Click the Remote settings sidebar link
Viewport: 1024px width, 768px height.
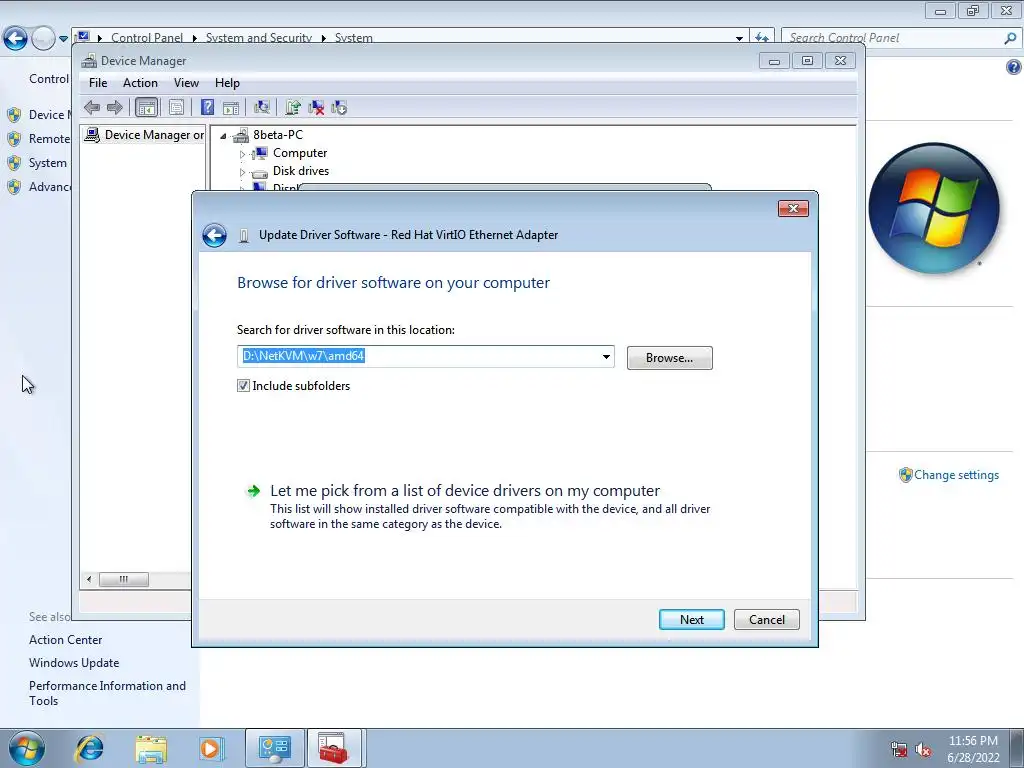click(49, 139)
